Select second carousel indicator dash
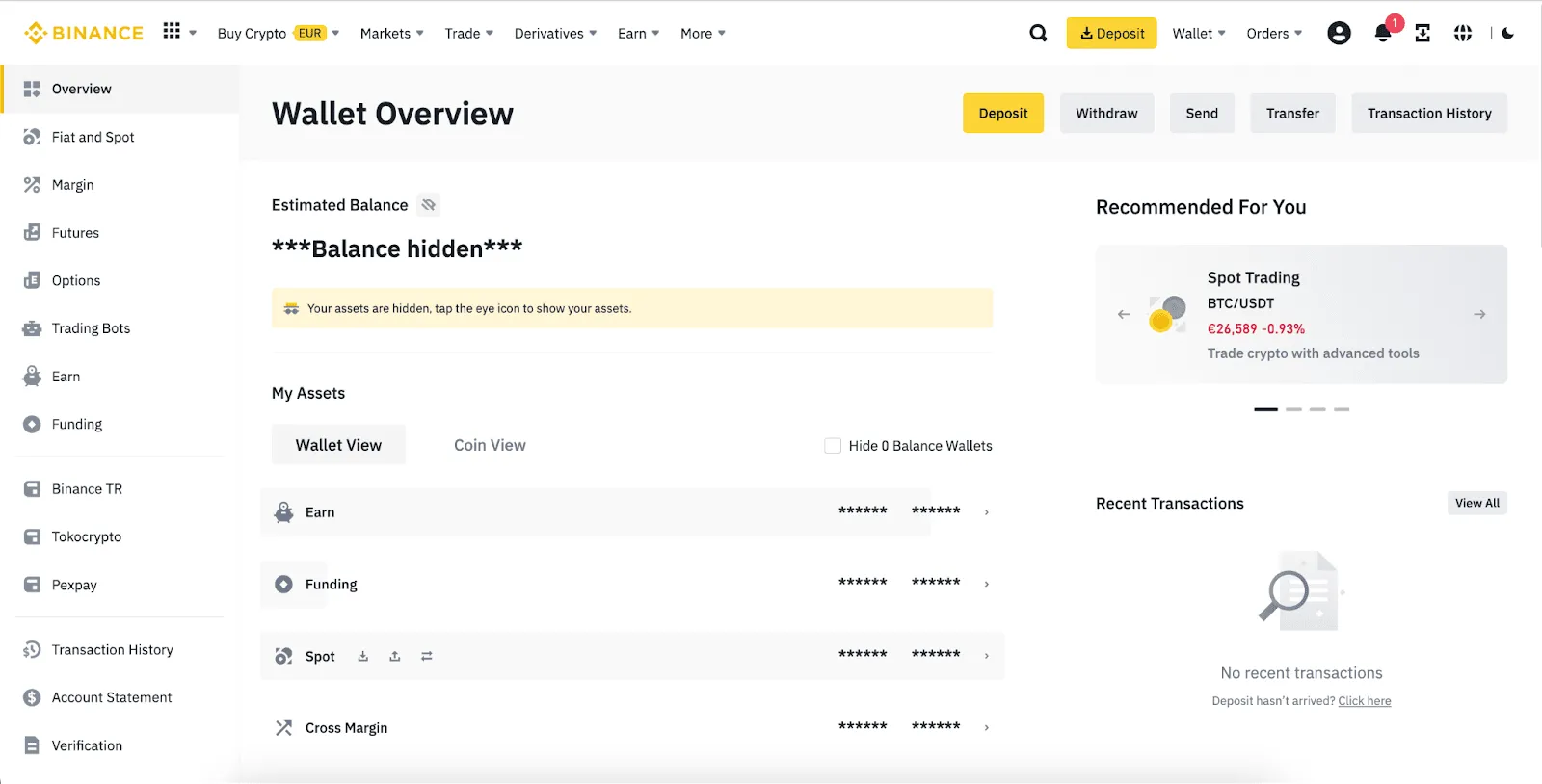The height and width of the screenshot is (784, 1542). pyautogui.click(x=1293, y=409)
